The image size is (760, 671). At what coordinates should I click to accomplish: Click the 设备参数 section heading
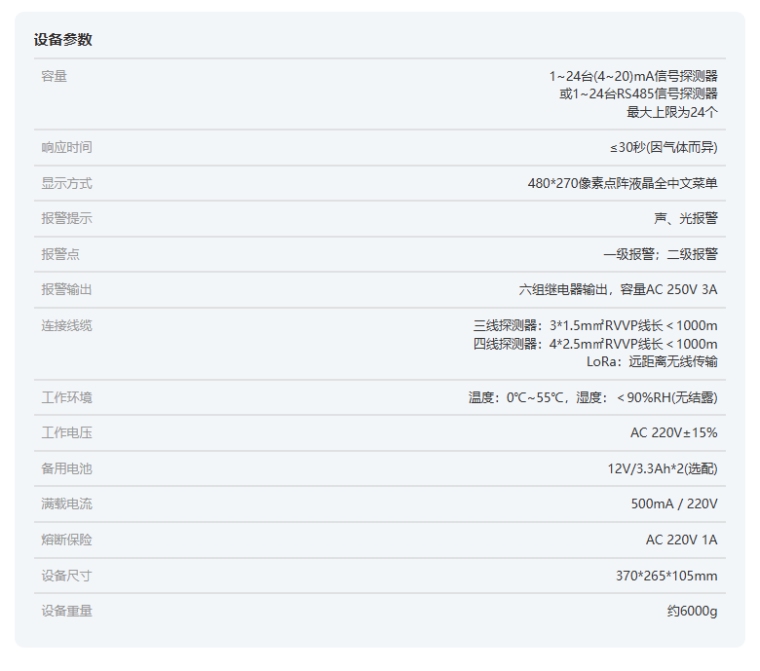64,39
